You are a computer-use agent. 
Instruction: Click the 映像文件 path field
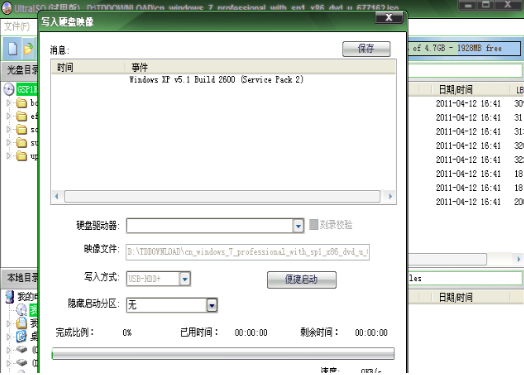pyautogui.click(x=248, y=252)
